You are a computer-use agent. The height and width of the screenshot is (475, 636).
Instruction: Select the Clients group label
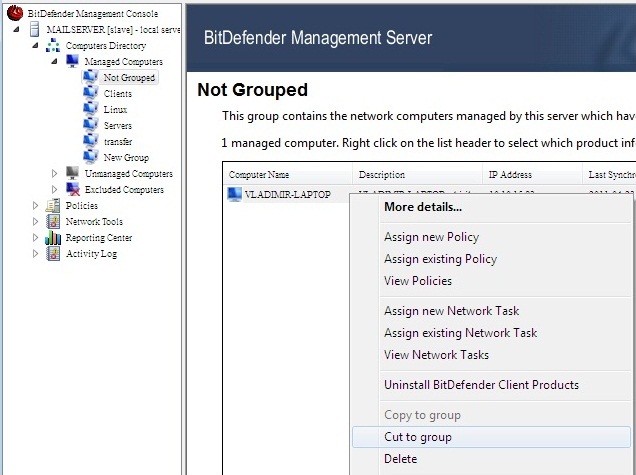click(x=118, y=93)
